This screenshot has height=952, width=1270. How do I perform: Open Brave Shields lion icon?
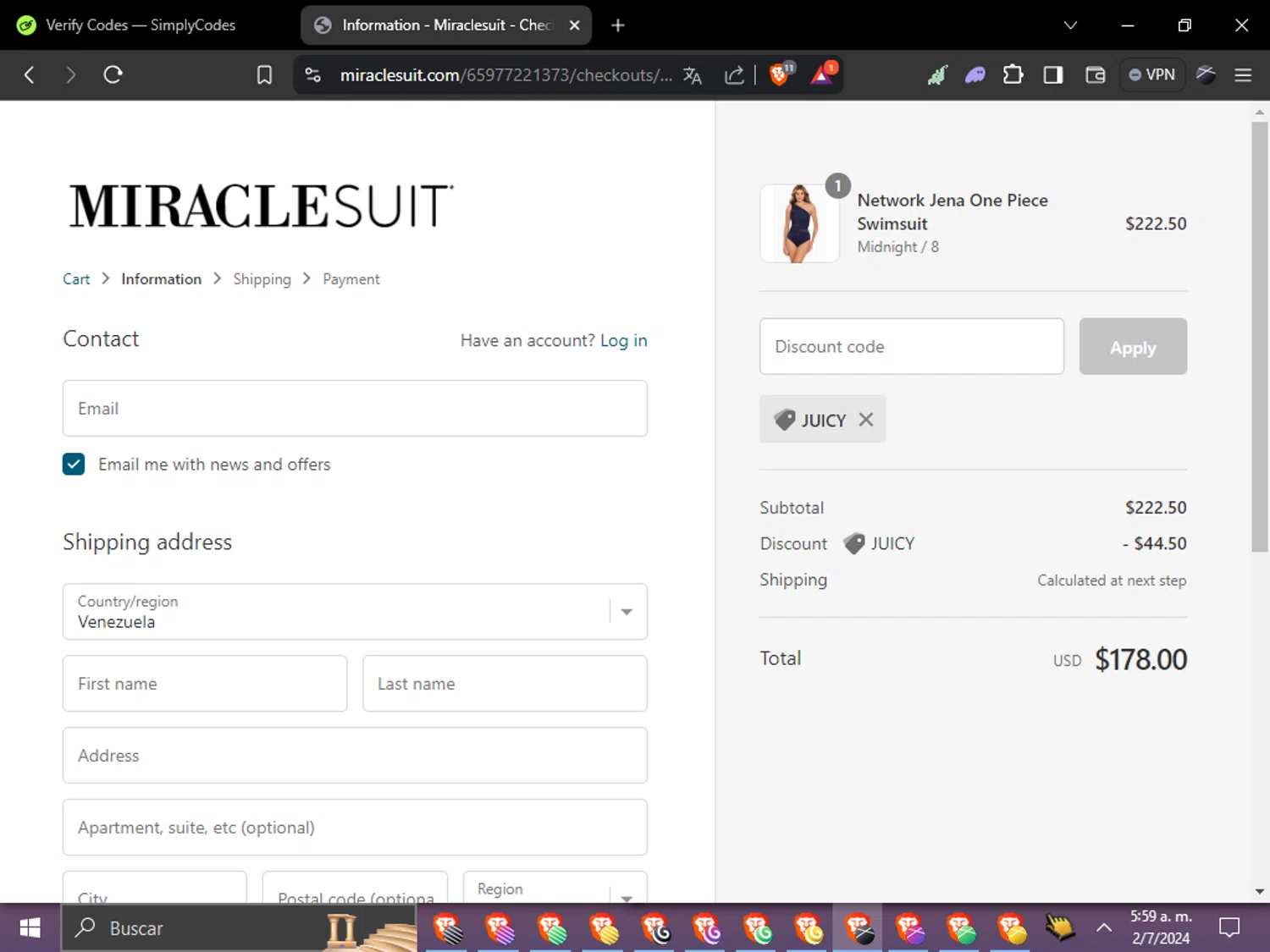click(x=780, y=74)
